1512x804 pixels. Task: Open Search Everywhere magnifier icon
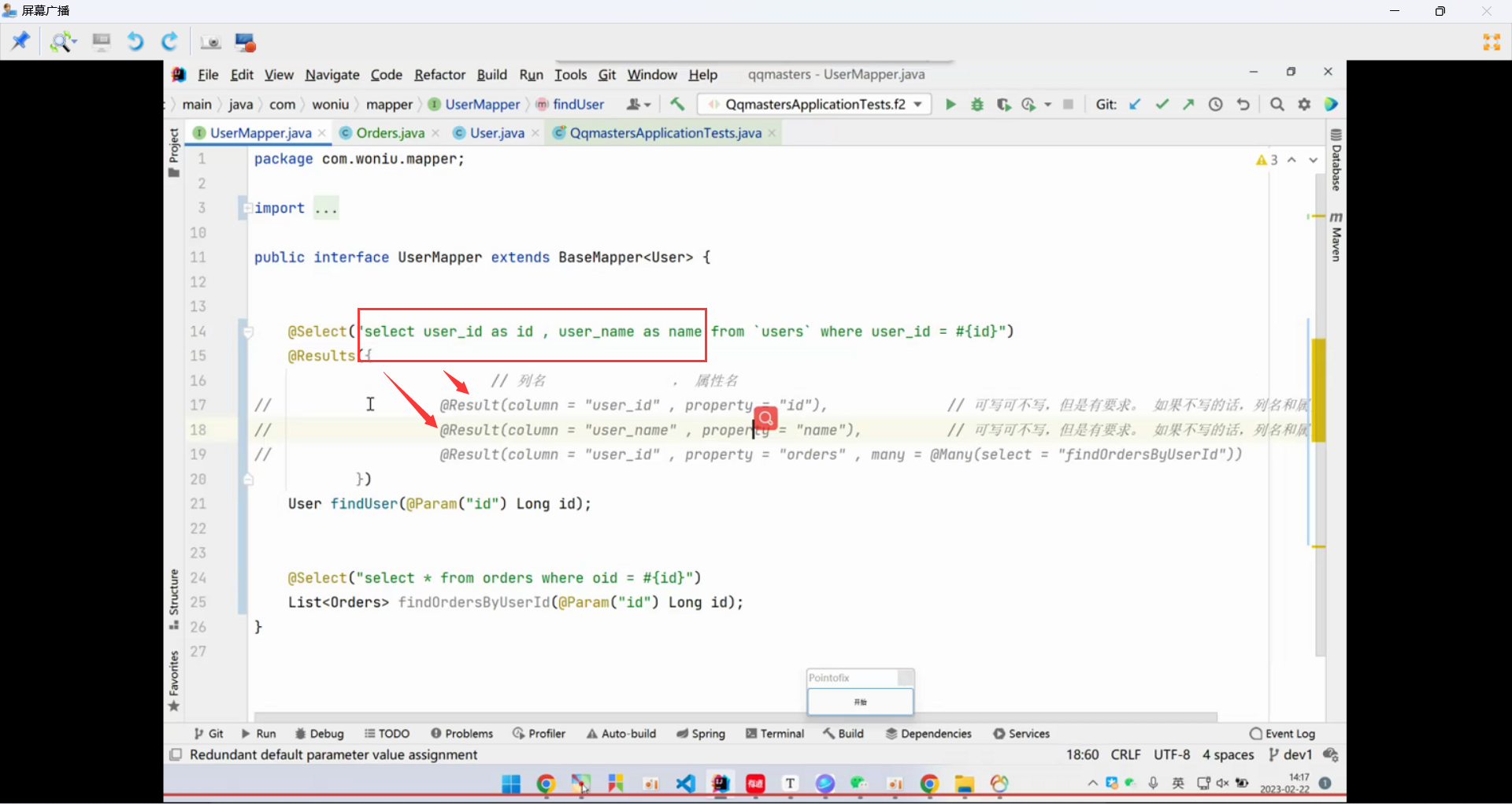(1277, 105)
